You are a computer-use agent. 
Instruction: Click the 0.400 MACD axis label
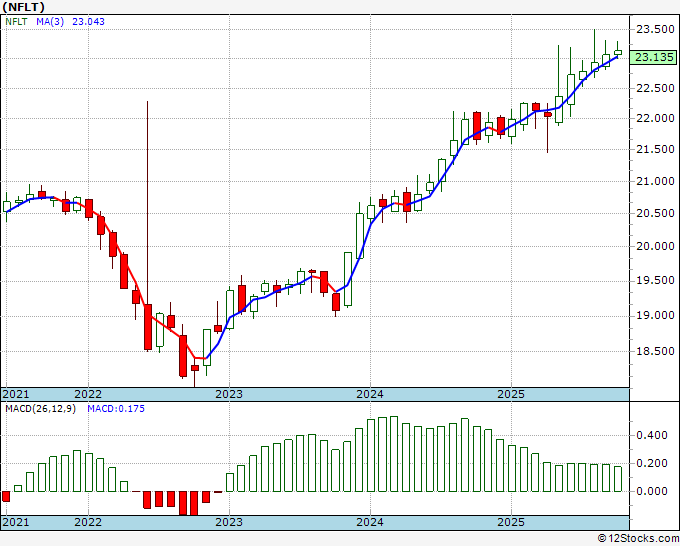652,435
